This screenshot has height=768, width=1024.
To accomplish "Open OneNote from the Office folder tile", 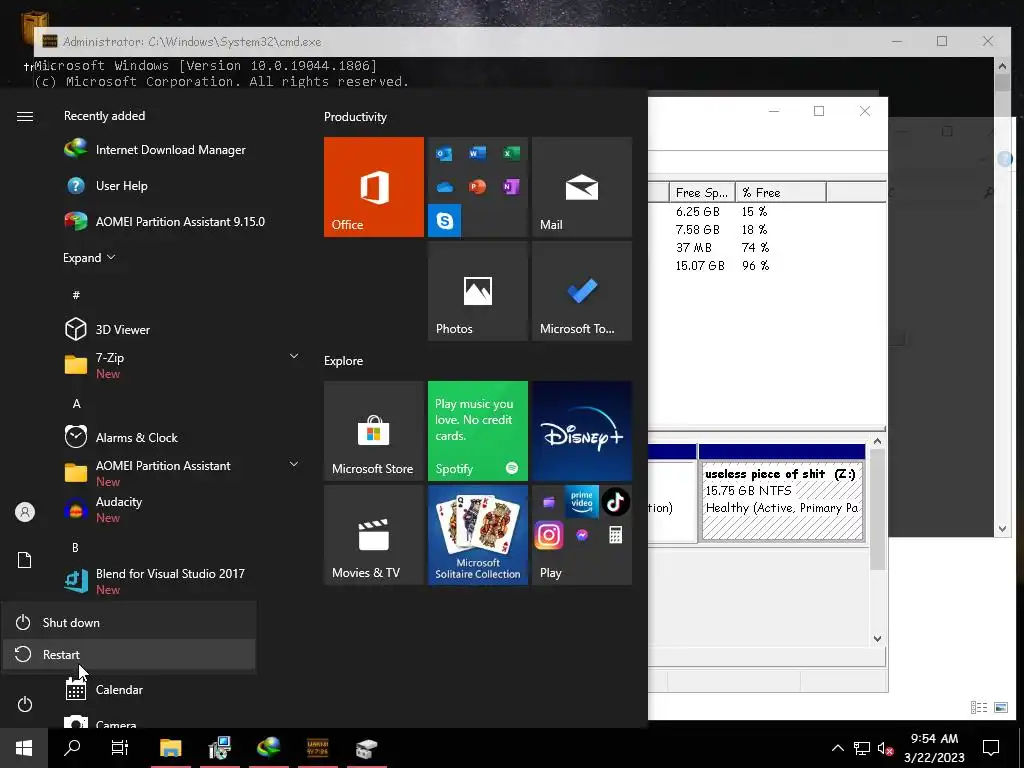I will point(511,187).
